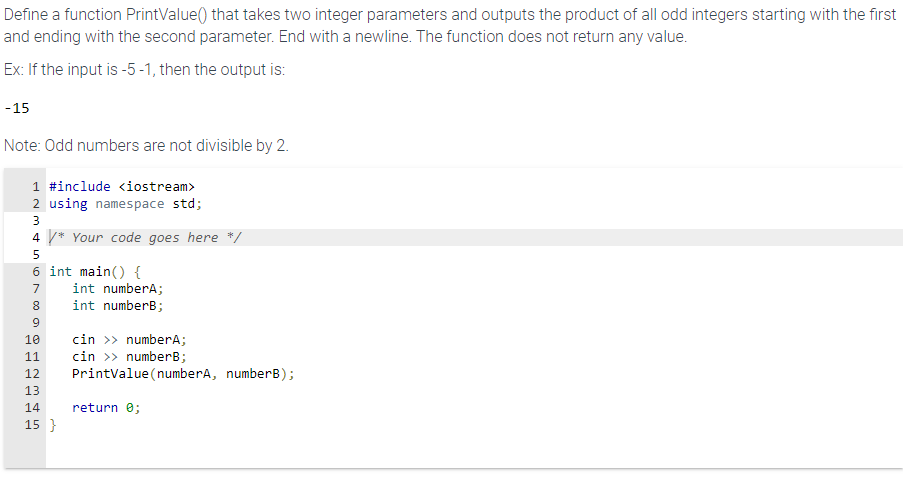
Task: Click the 'using namespace std;' line
Action: (x=126, y=204)
